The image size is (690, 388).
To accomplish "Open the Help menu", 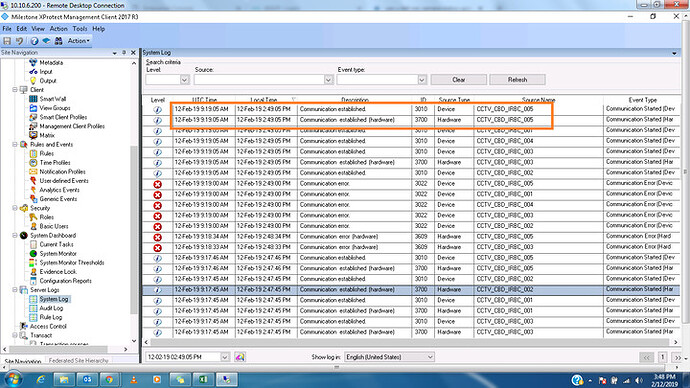I will pos(99,29).
